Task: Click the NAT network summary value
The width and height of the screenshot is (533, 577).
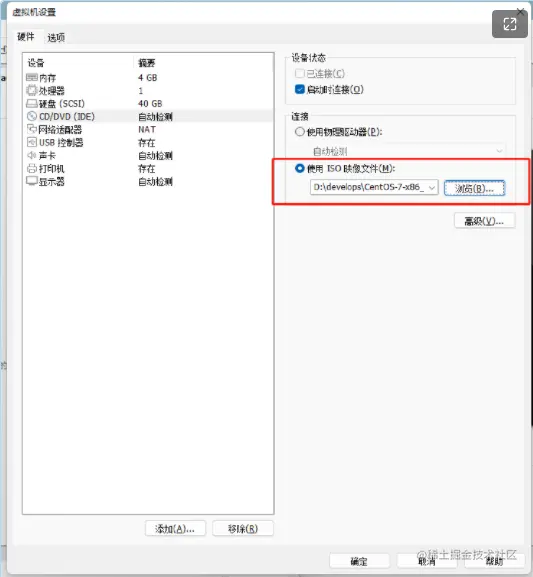Action: (147, 129)
